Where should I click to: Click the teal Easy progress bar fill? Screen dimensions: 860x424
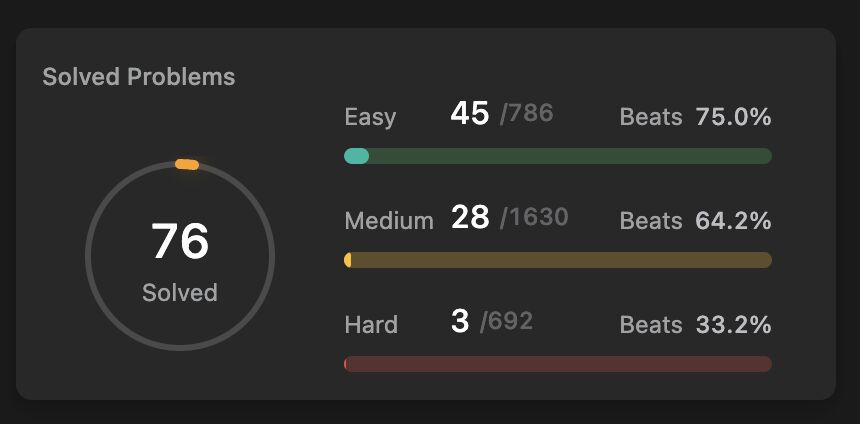[x=357, y=156]
